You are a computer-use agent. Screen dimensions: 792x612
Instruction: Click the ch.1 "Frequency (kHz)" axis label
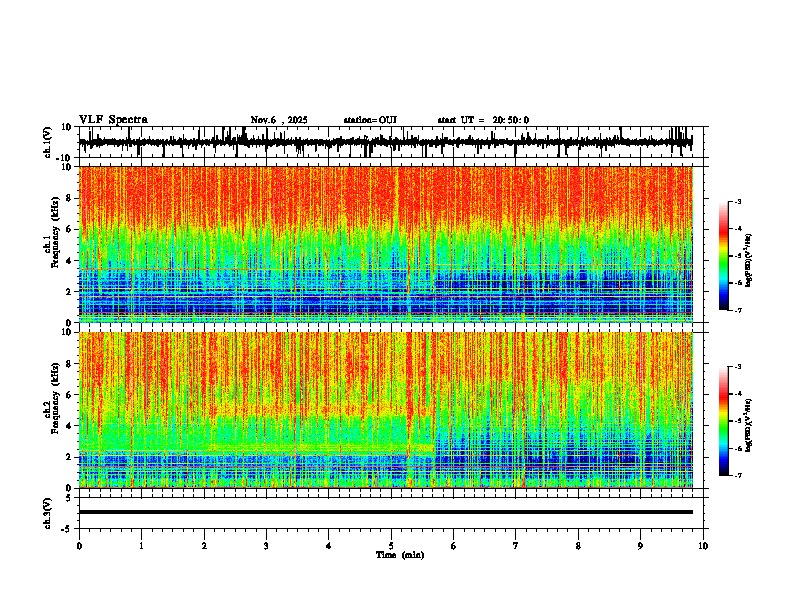click(x=55, y=233)
